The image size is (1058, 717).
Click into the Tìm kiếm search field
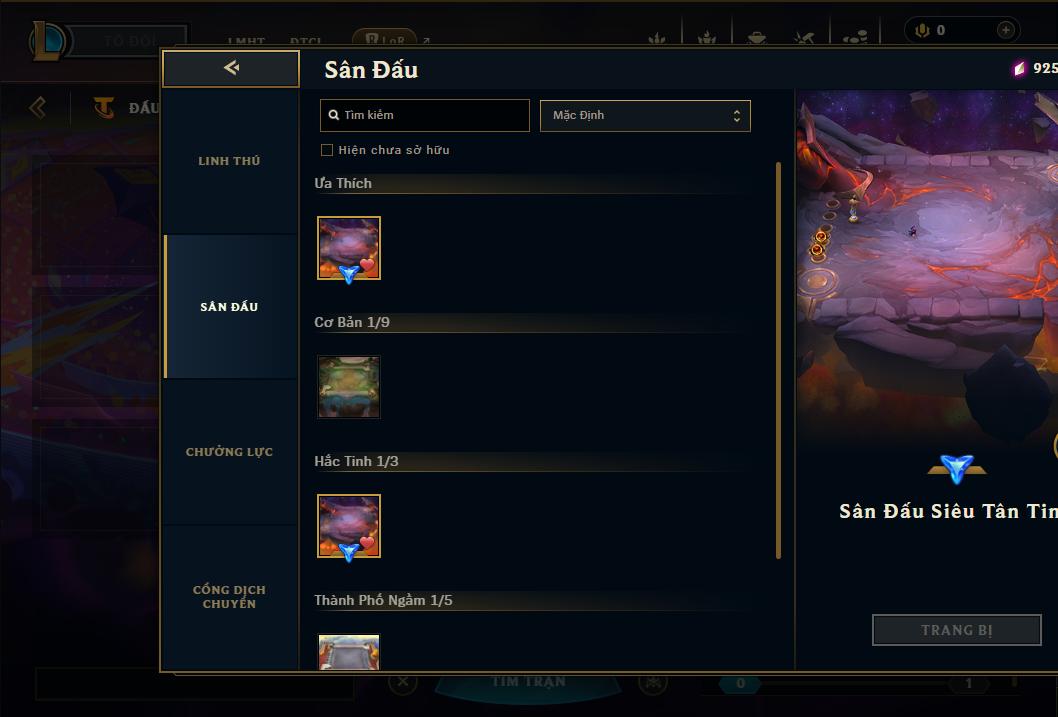(424, 115)
